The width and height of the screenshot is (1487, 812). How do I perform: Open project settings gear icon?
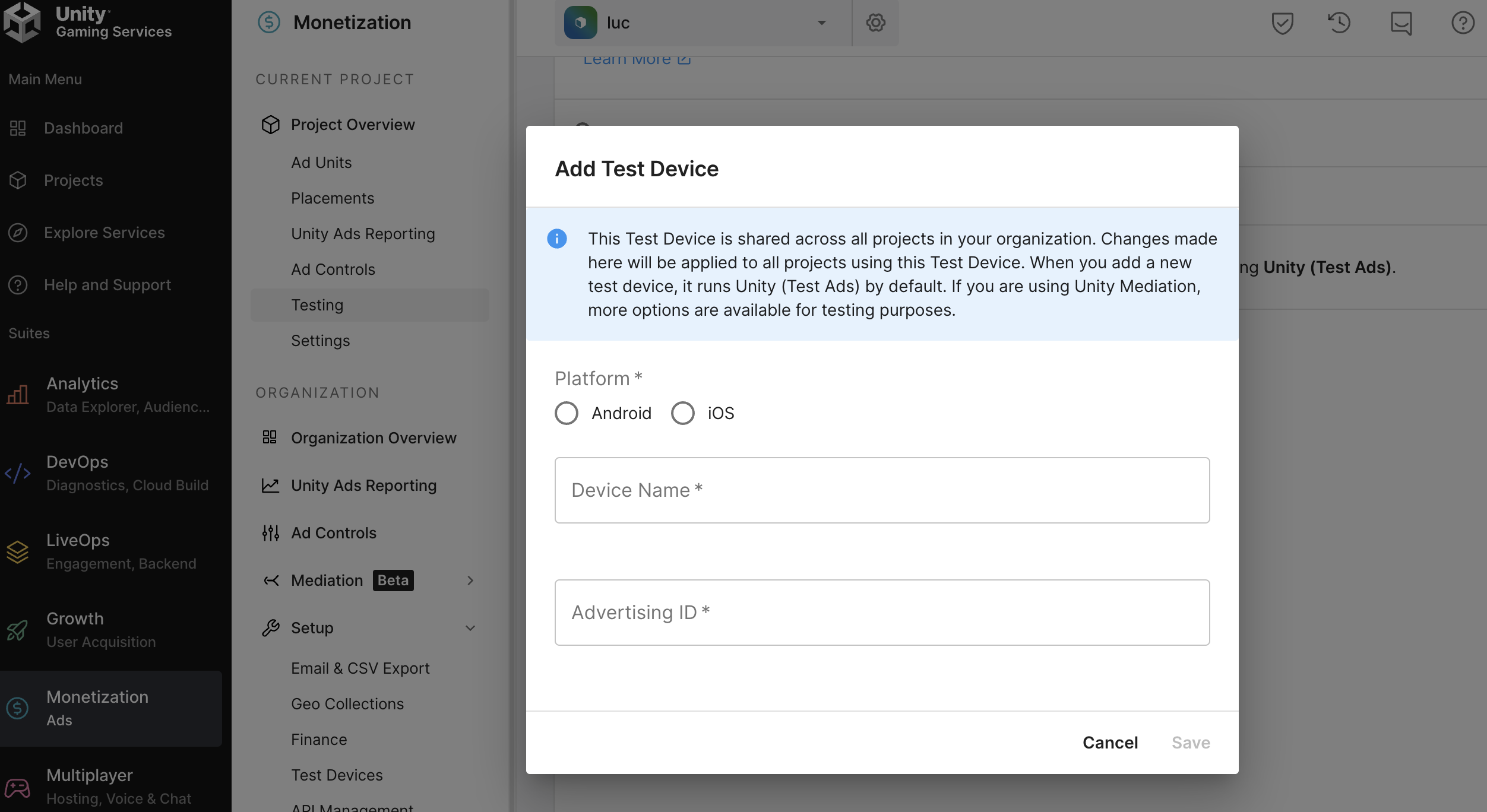coord(876,23)
